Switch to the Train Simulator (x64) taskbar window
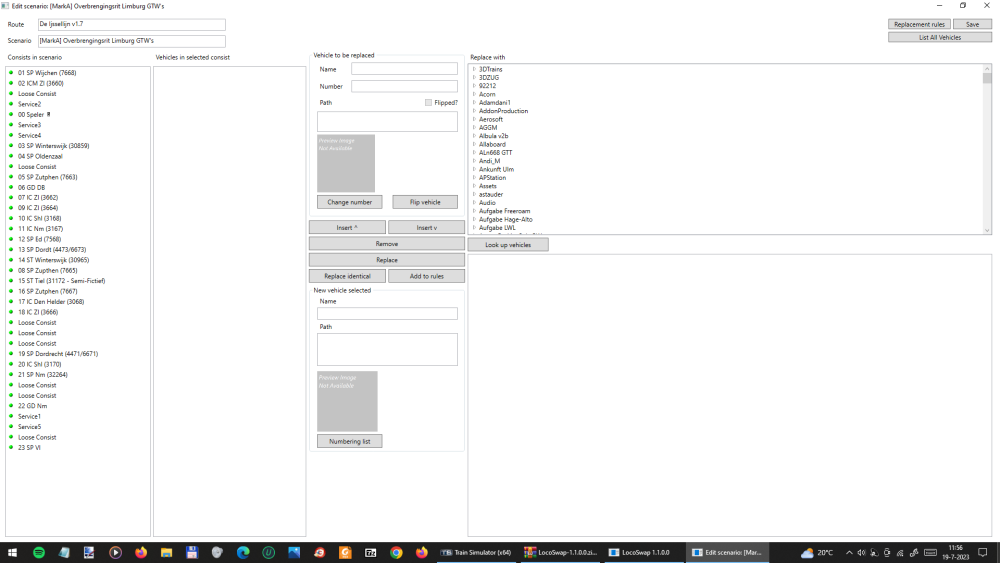The height and width of the screenshot is (563, 1000). pos(477,552)
